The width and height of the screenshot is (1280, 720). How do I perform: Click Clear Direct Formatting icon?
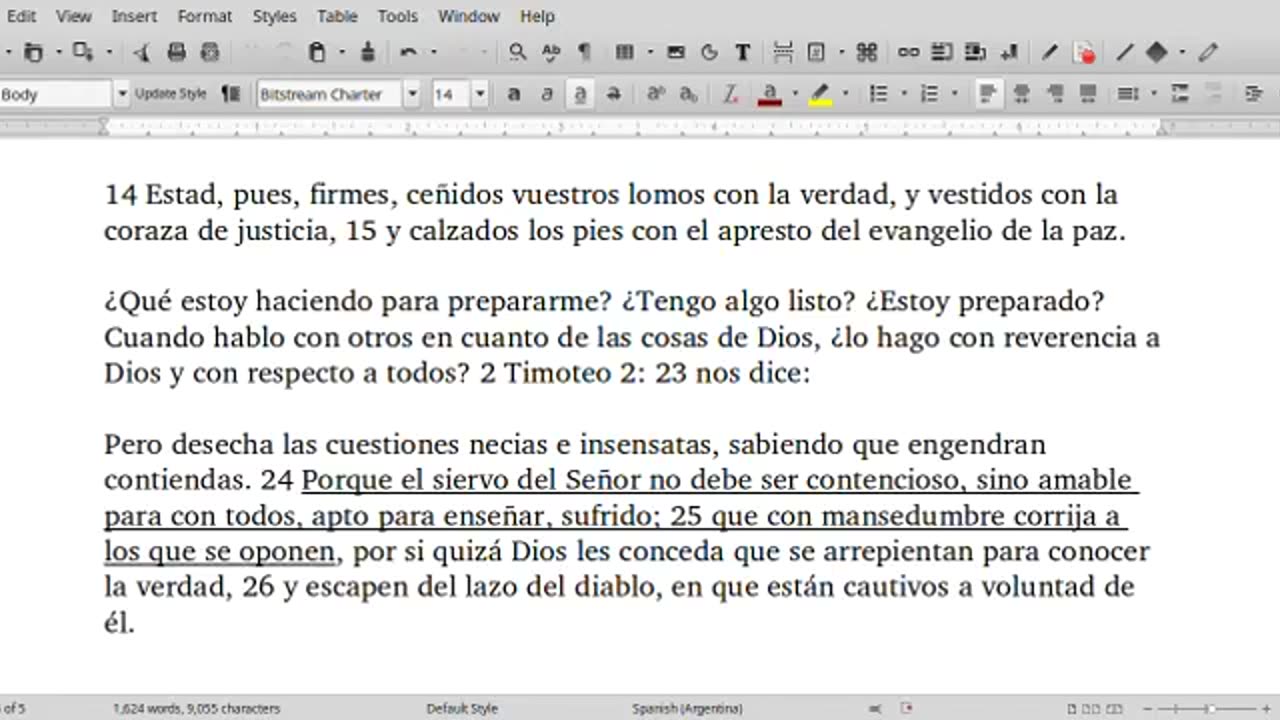(x=730, y=94)
